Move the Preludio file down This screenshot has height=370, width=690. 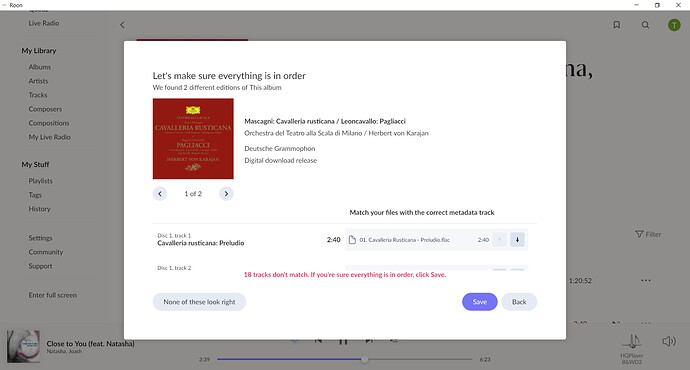click(517, 240)
